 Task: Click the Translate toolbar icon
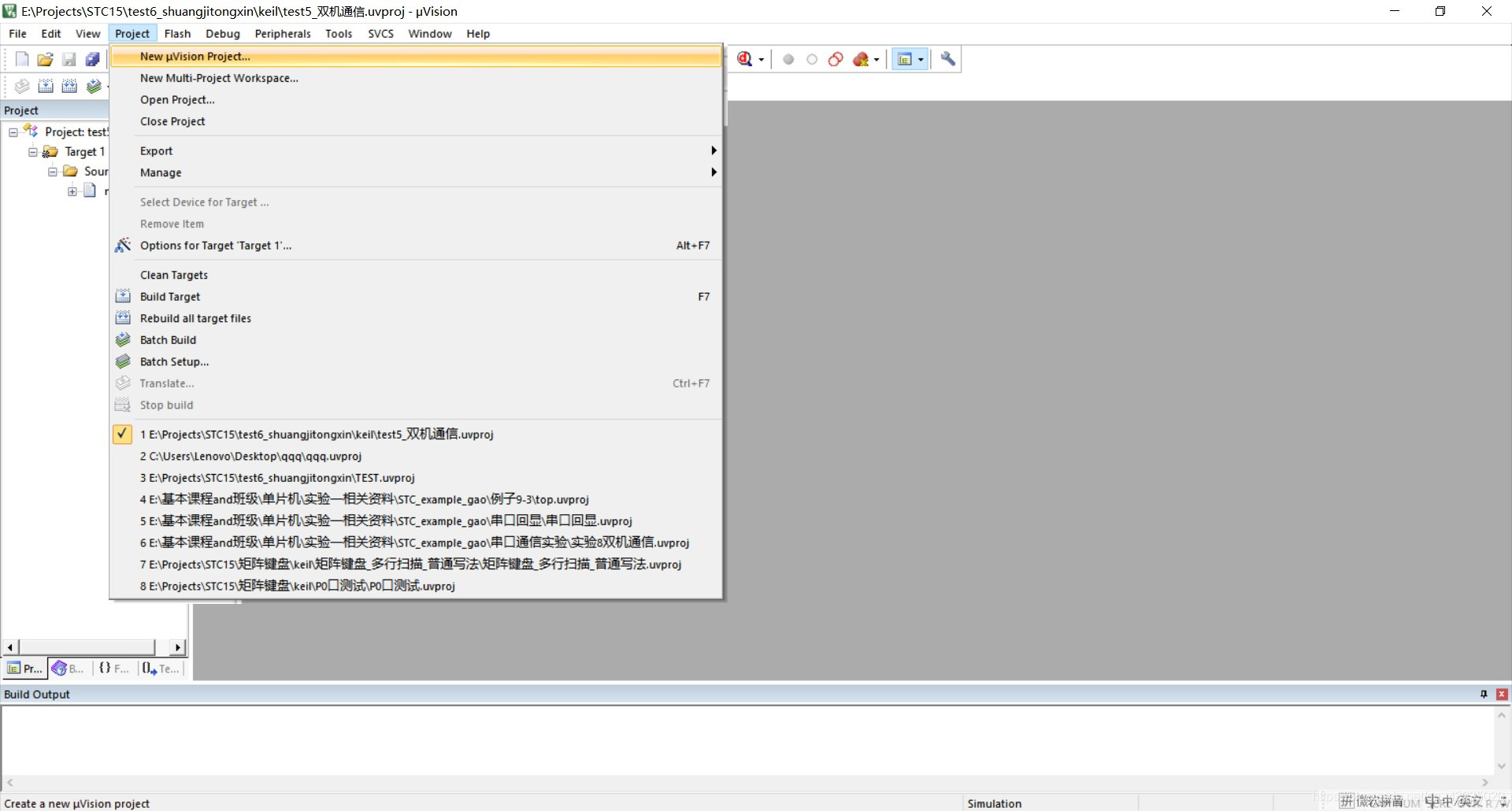[x=22, y=86]
